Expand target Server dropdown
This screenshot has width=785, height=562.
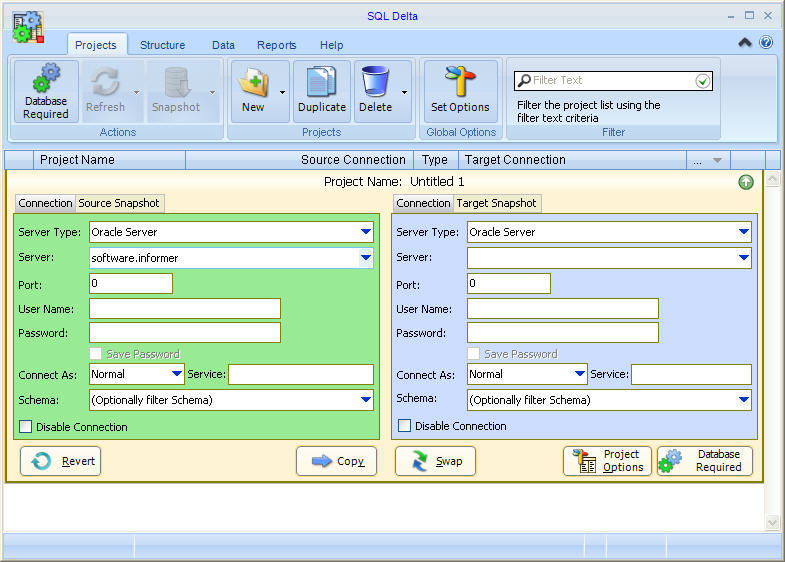click(x=743, y=258)
